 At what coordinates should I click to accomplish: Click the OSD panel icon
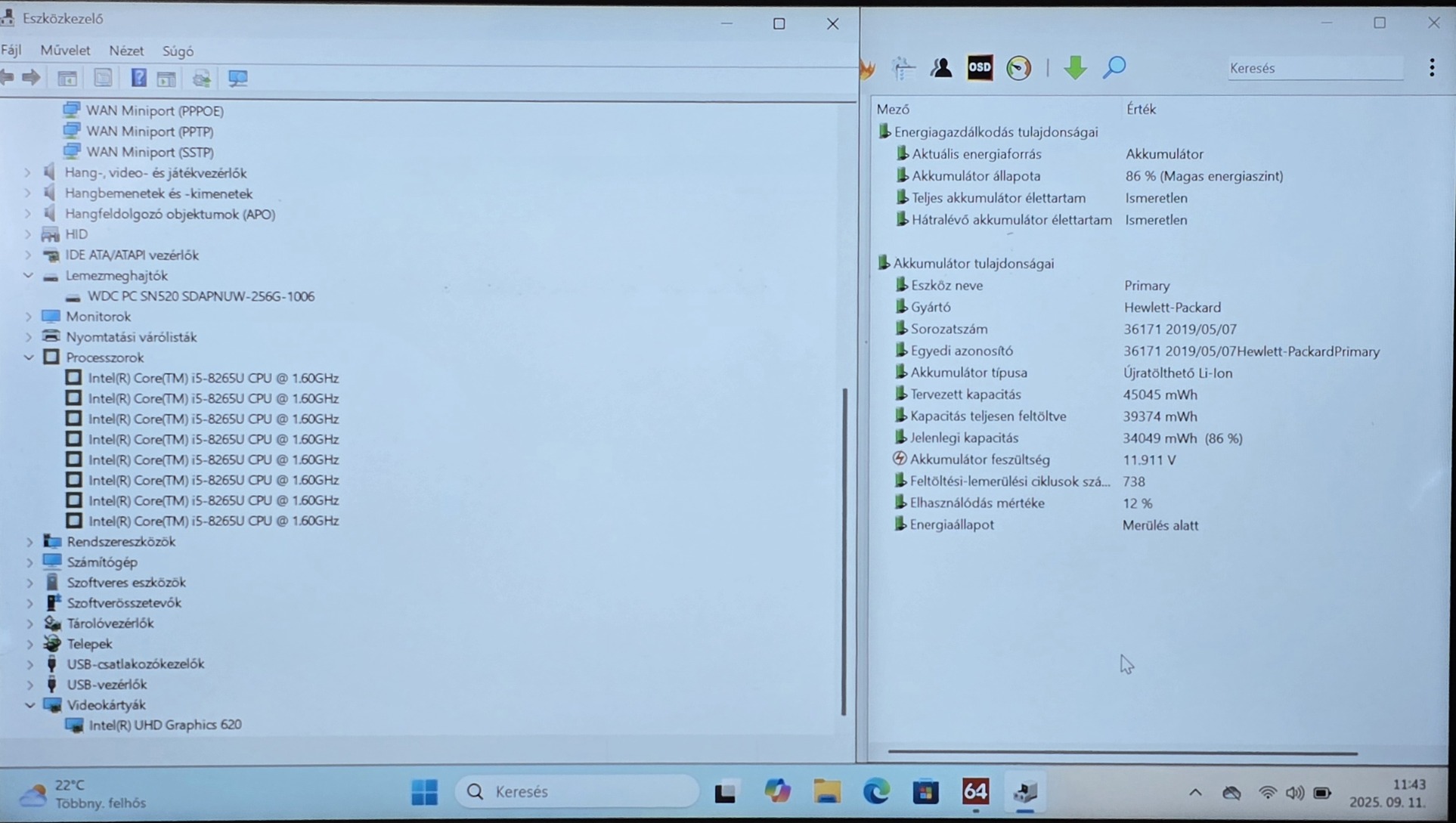980,68
